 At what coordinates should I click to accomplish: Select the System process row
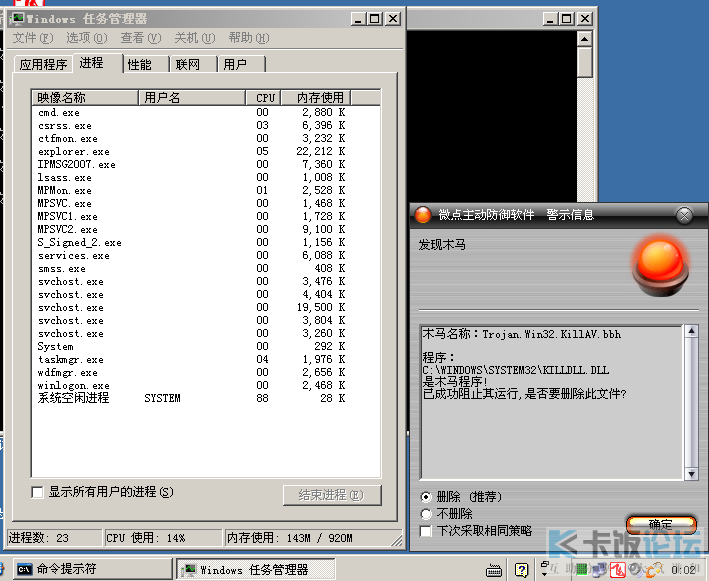tap(206, 347)
